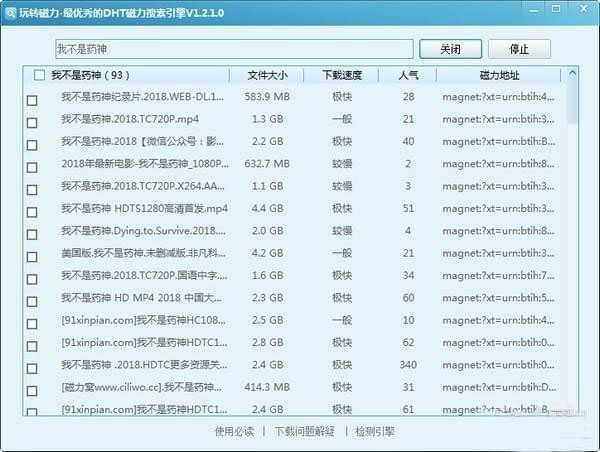Check the row 我不是药神.2018.TC720P.X264.AA
This screenshot has height=452, width=600.
32,189
